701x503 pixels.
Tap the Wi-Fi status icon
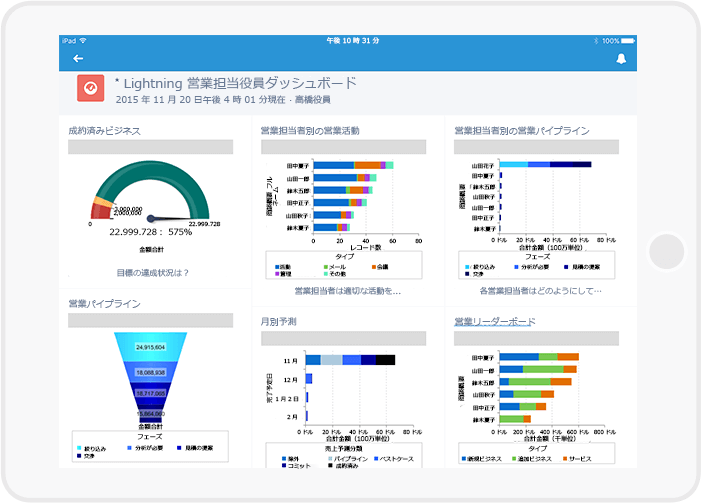tap(83, 40)
